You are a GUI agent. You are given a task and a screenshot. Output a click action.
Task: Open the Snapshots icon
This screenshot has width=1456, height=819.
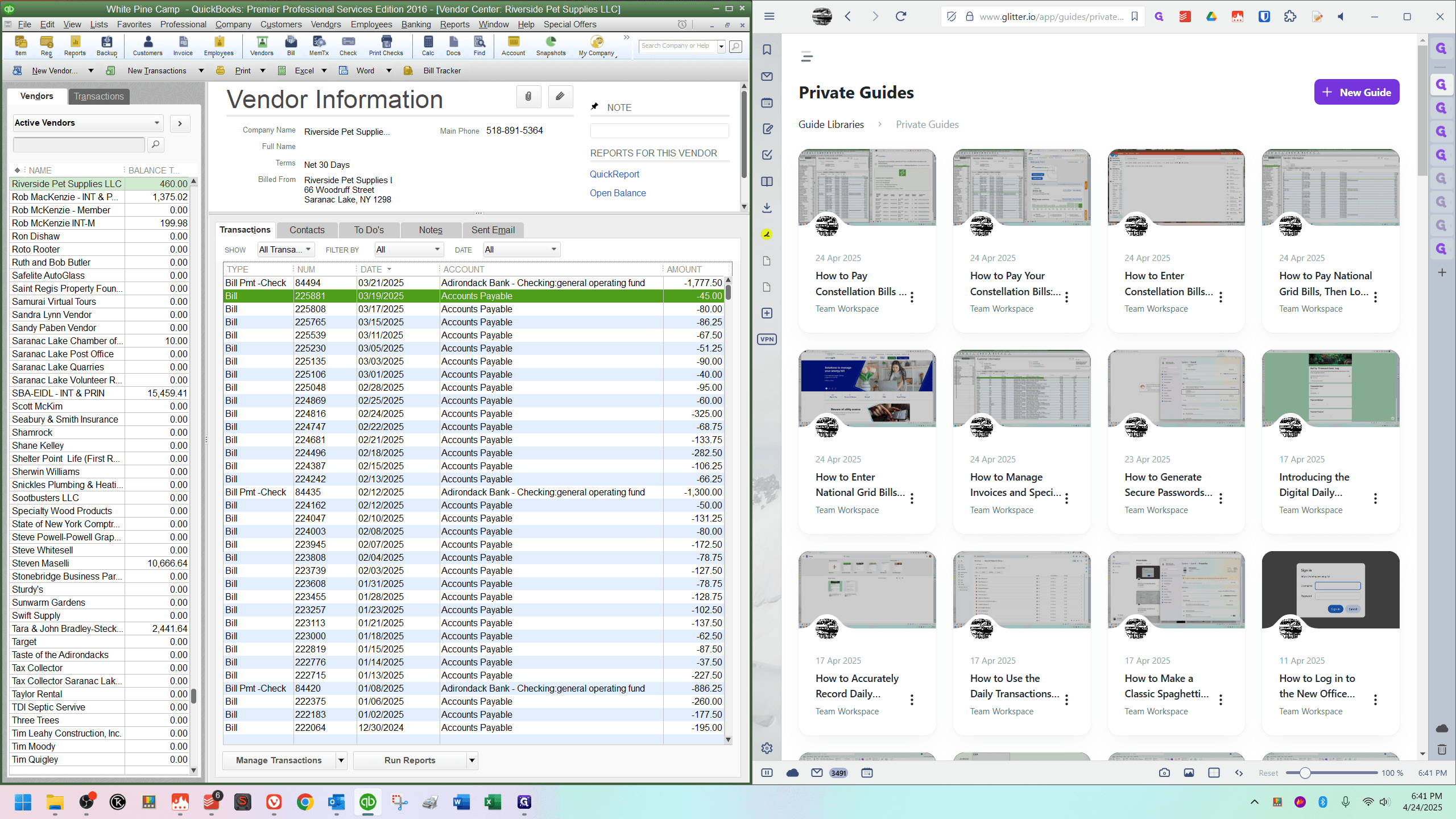[x=551, y=45]
